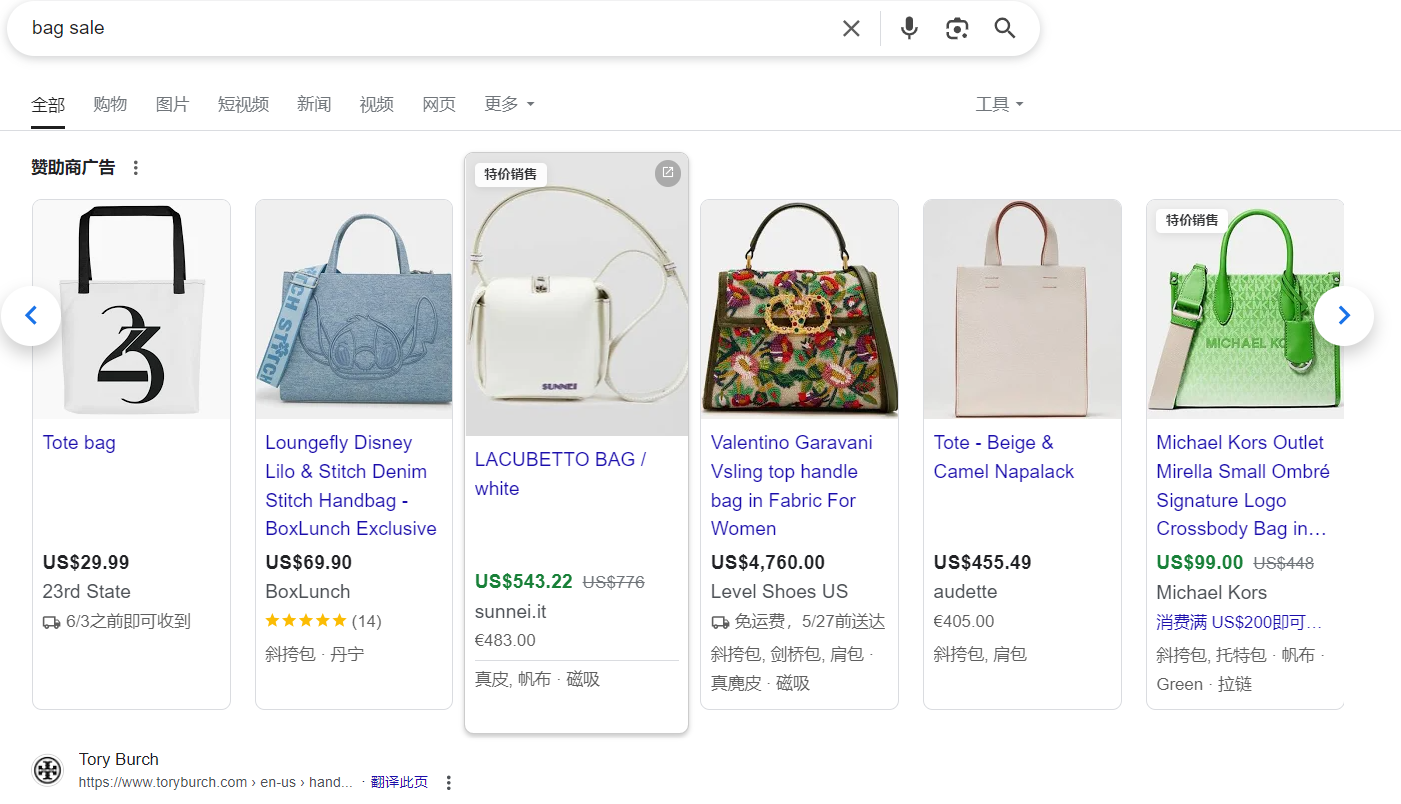The height and width of the screenshot is (804, 1401).
Task: Click the Level Shoes US seller name
Action: click(x=779, y=592)
